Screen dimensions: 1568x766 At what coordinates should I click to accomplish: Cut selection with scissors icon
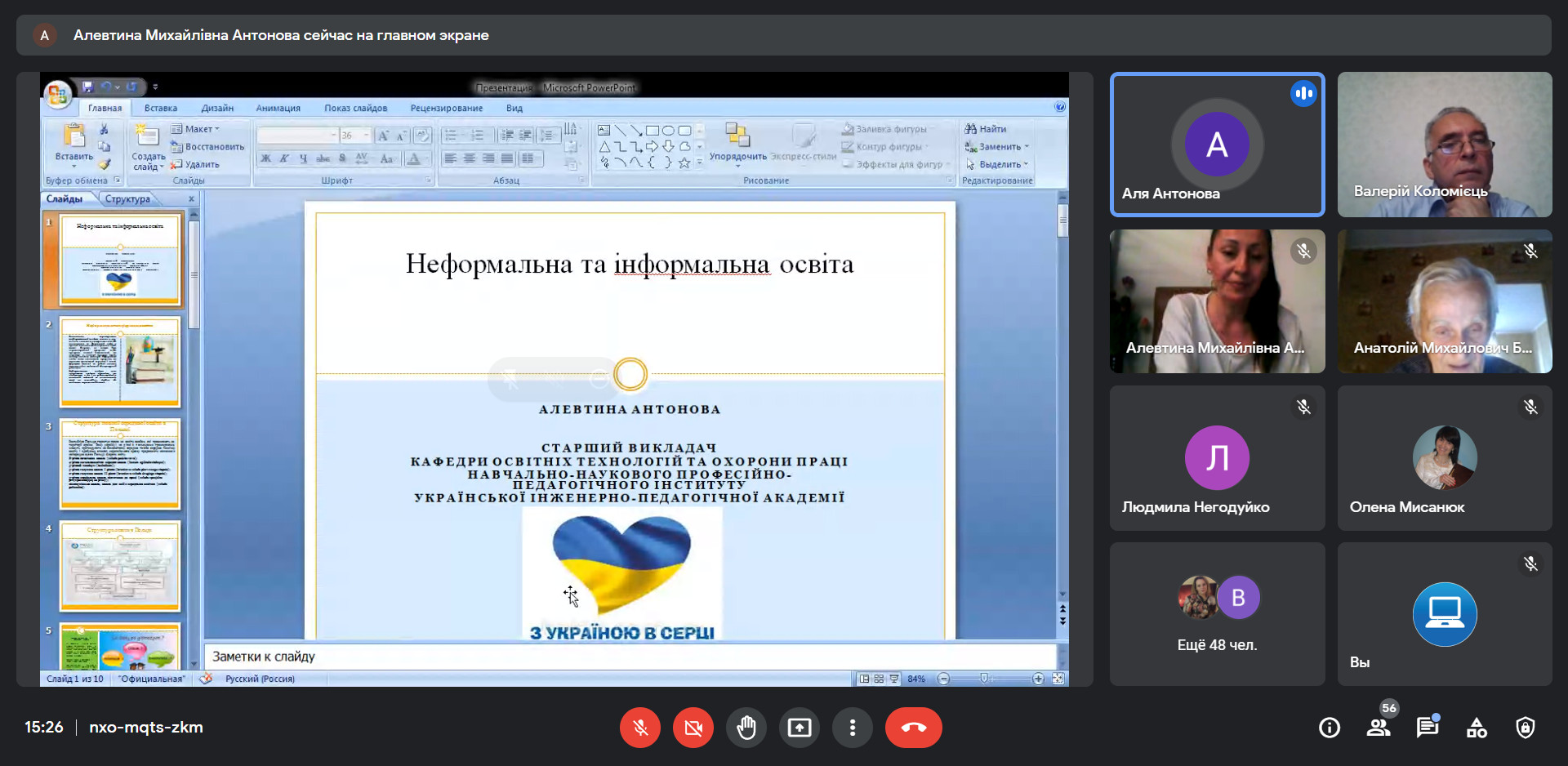104,129
